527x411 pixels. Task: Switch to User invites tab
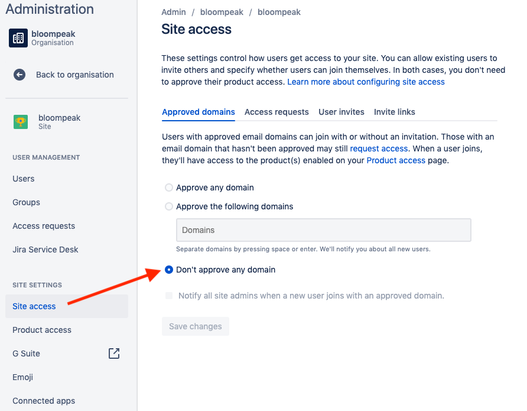tap(341, 112)
